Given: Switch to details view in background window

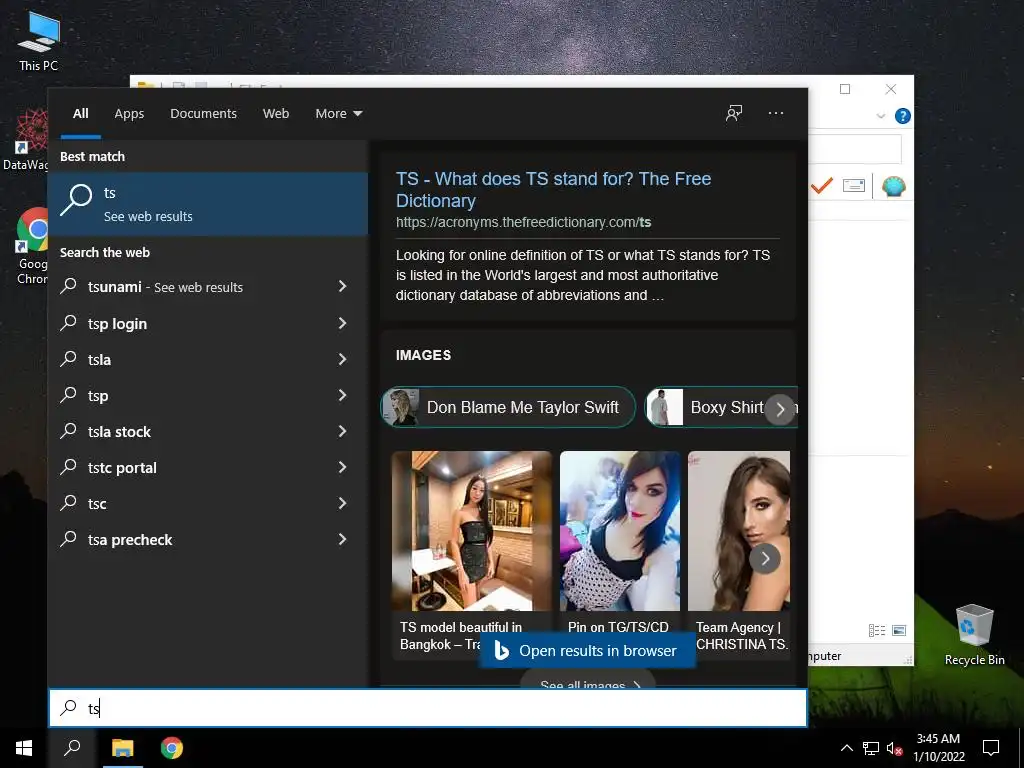Looking at the screenshot, I should (876, 630).
